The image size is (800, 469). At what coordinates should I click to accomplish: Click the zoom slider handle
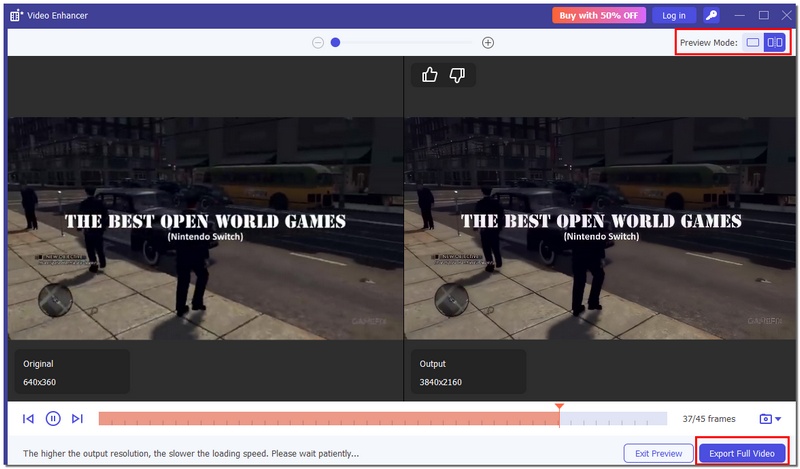point(335,42)
